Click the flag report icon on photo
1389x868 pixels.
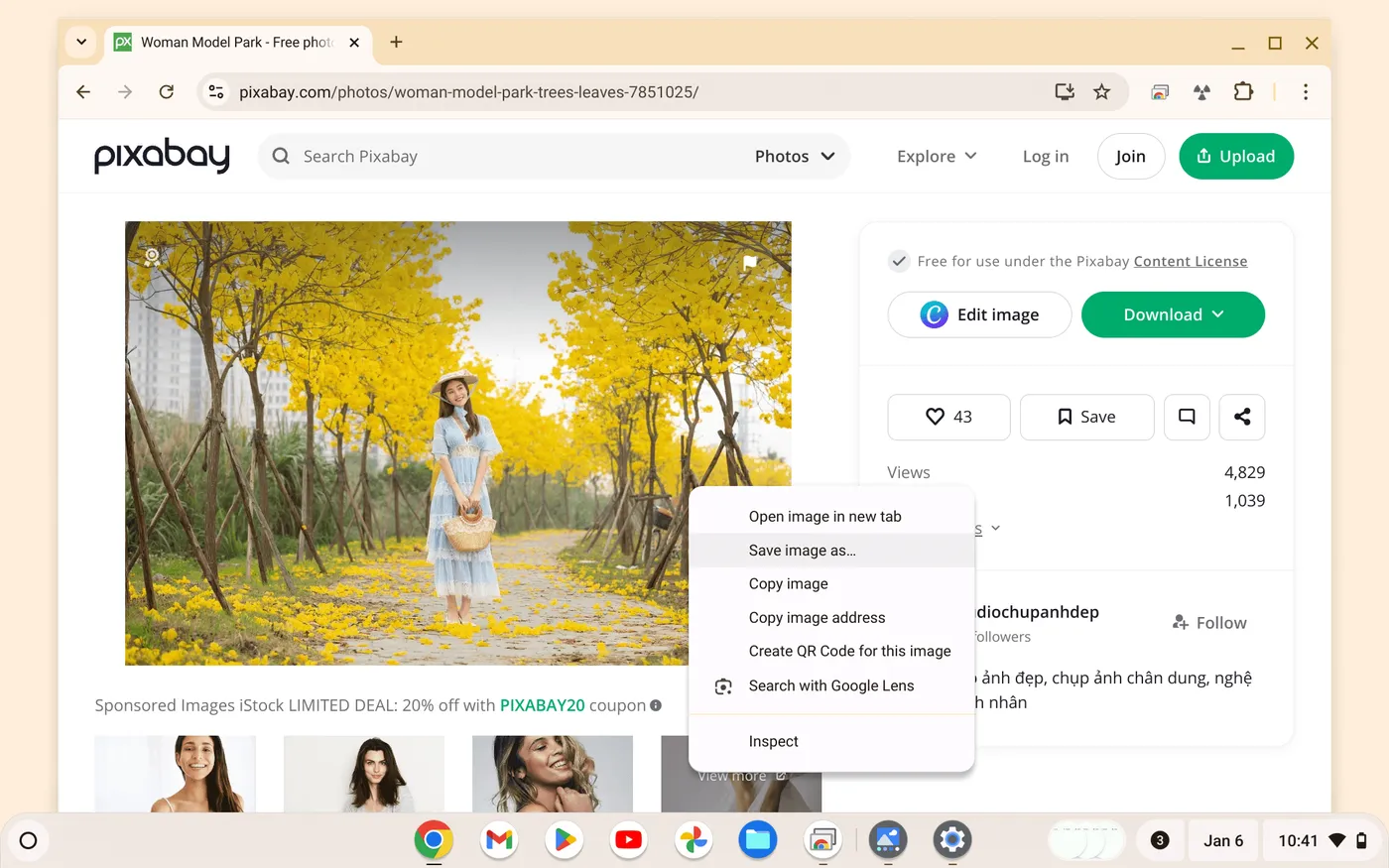[x=750, y=262]
